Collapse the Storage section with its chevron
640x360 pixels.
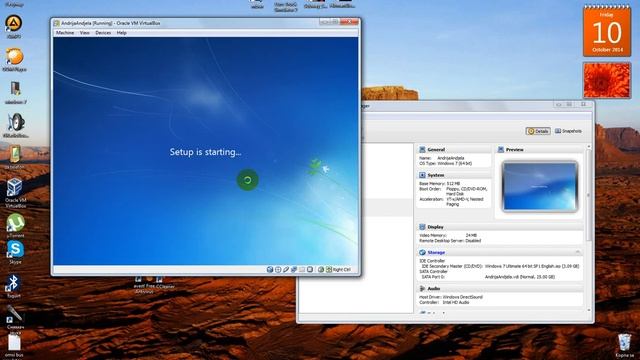point(578,252)
